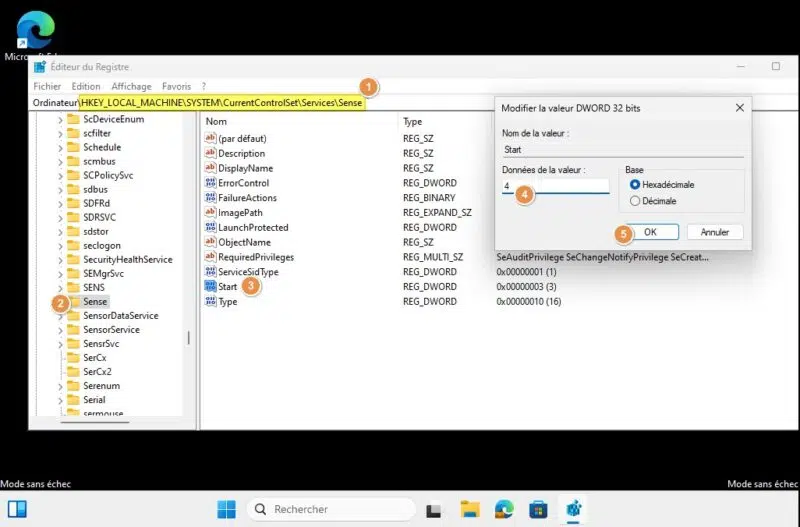This screenshot has width=800, height=527.
Task: Click the ImagePath string value icon
Action: [x=210, y=212]
